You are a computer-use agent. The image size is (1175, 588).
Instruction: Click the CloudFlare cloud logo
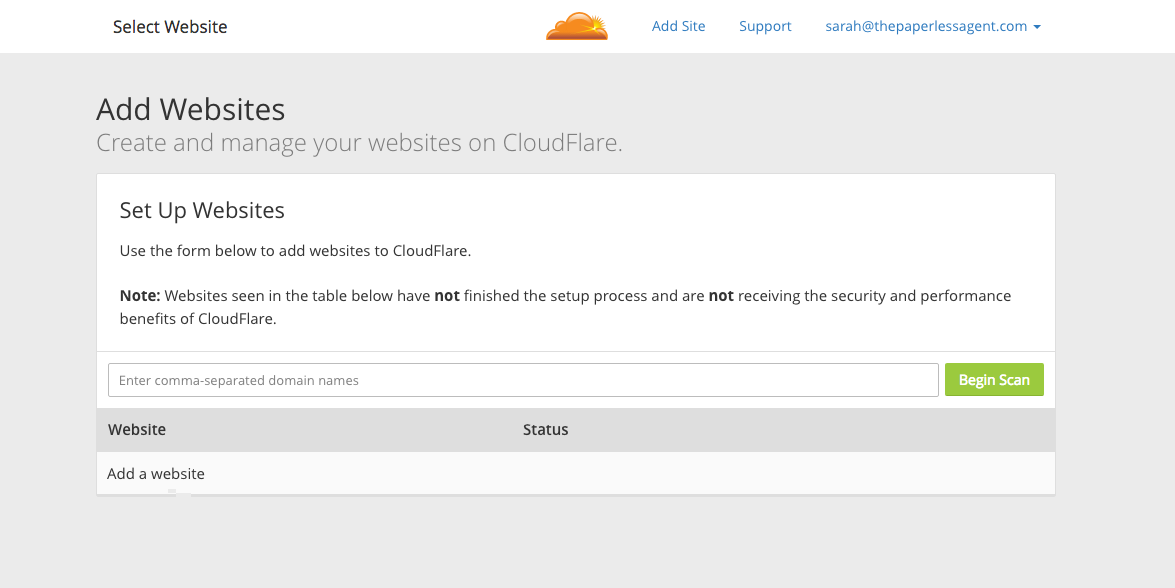(577, 26)
